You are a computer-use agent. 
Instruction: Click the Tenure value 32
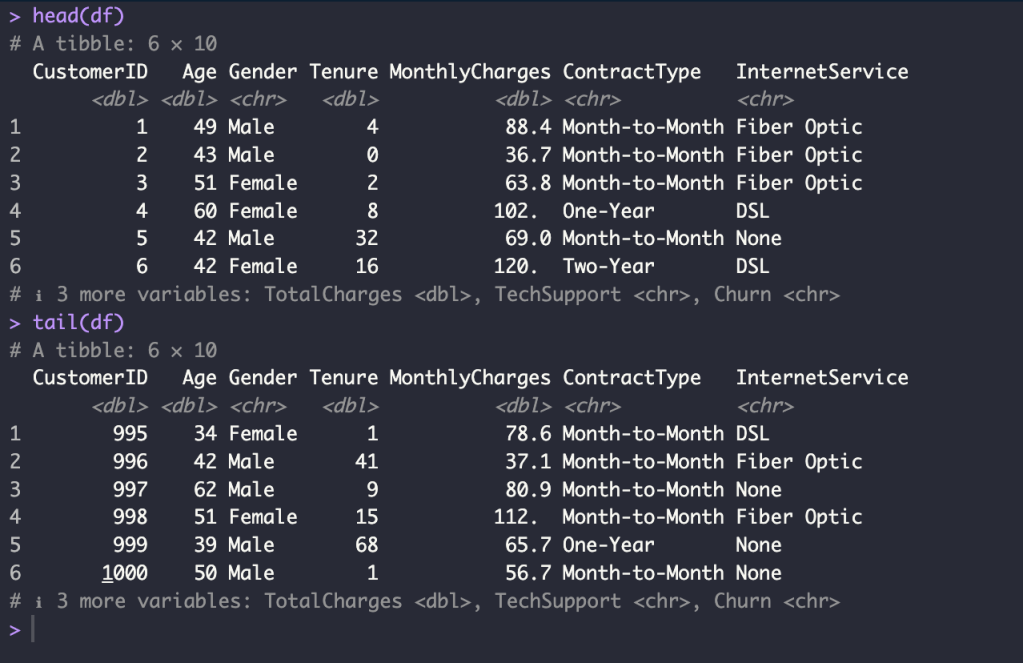(366, 238)
